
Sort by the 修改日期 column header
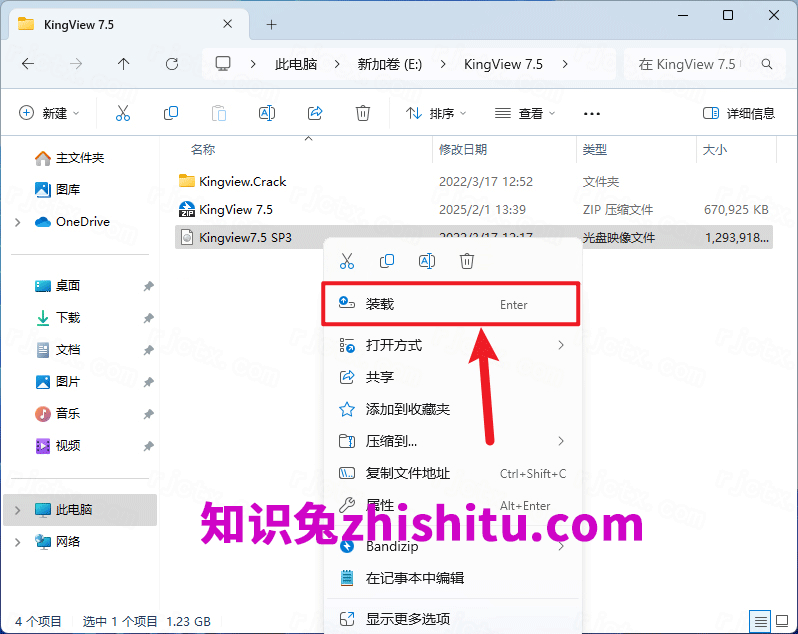463,150
